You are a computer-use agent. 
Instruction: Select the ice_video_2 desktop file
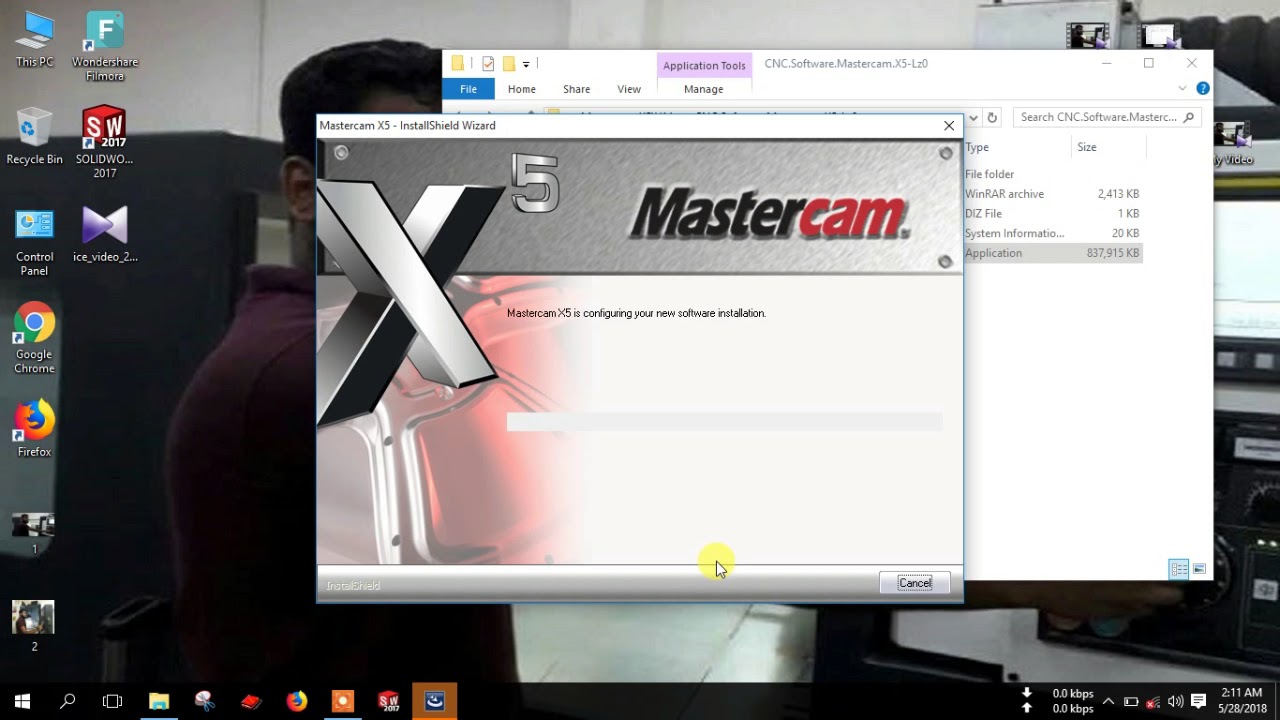105,234
